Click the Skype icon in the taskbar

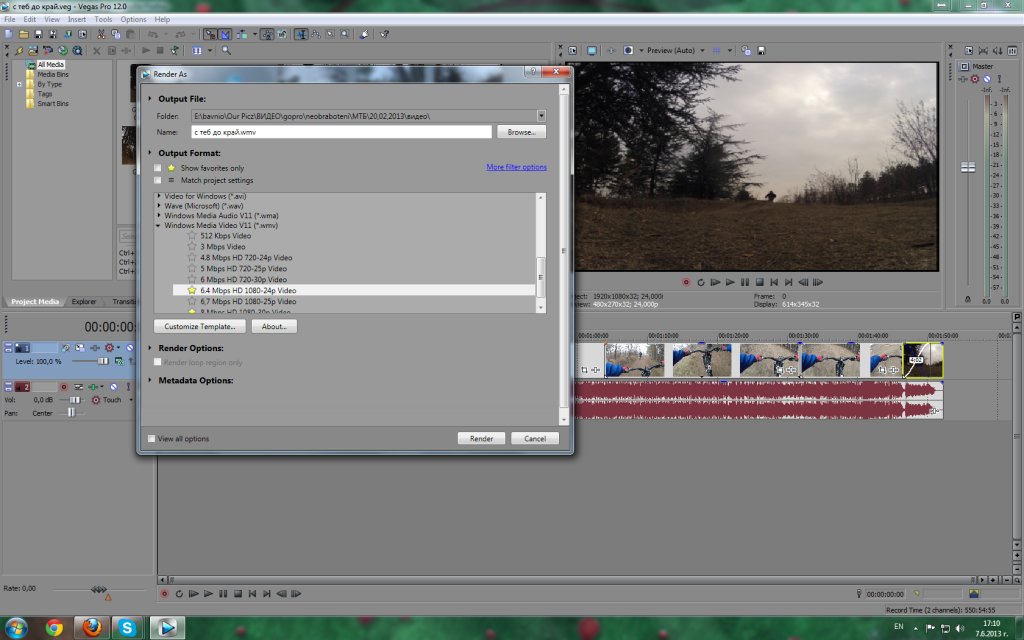pos(127,627)
